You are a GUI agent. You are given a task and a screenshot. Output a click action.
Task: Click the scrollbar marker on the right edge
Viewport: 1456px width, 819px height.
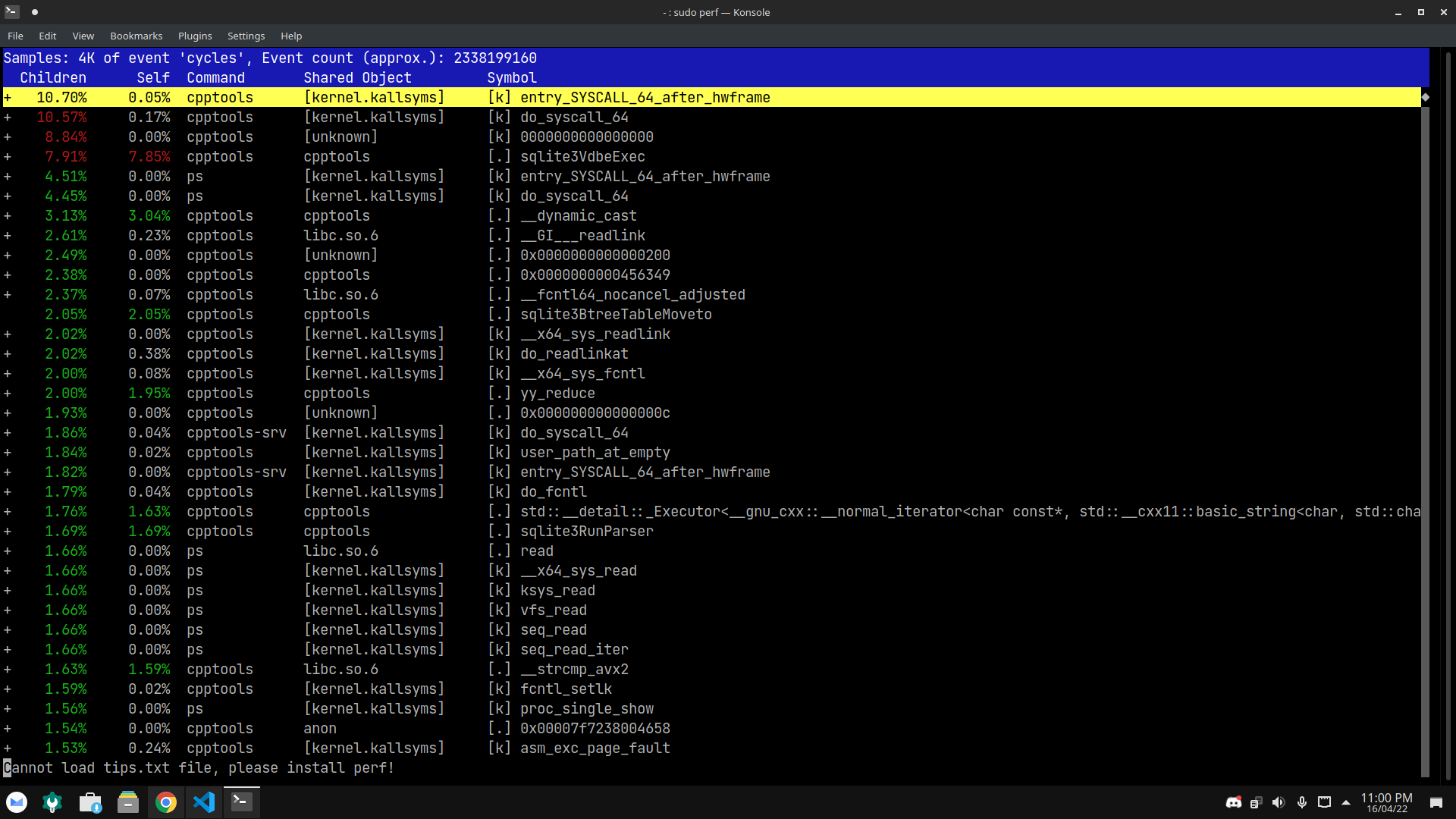click(1426, 97)
